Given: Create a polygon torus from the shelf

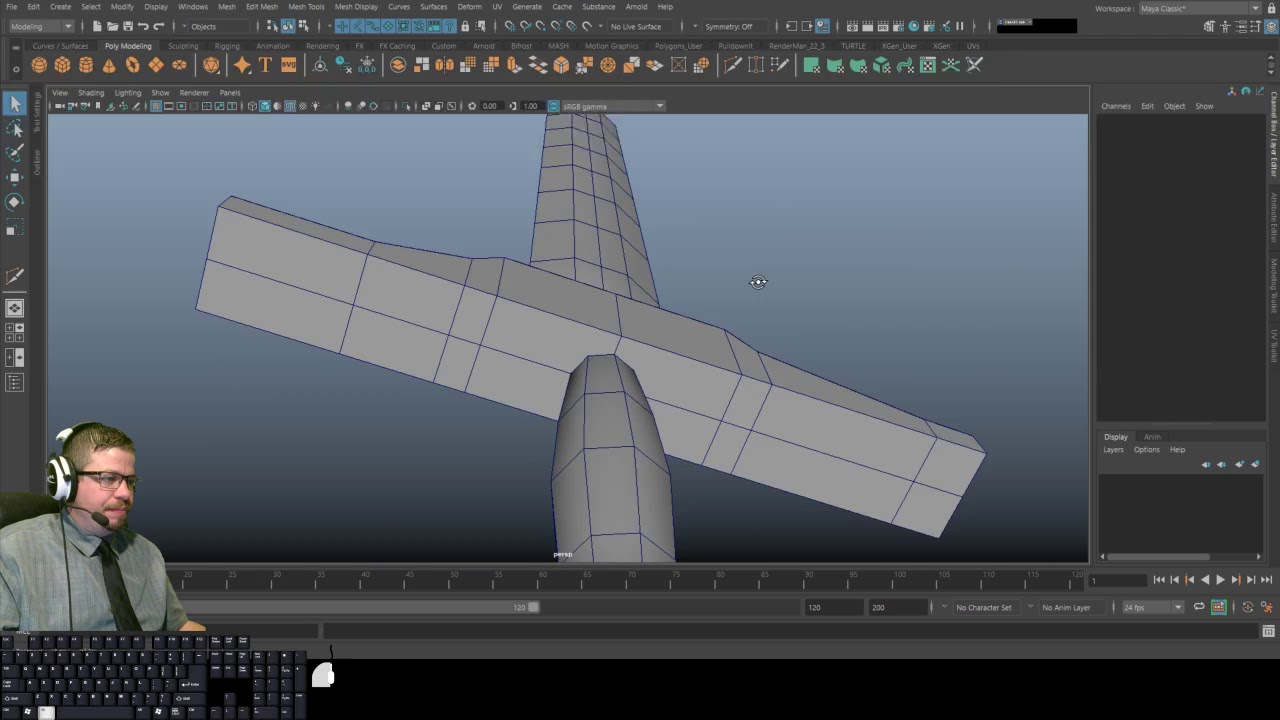Looking at the screenshot, I should tap(132, 65).
